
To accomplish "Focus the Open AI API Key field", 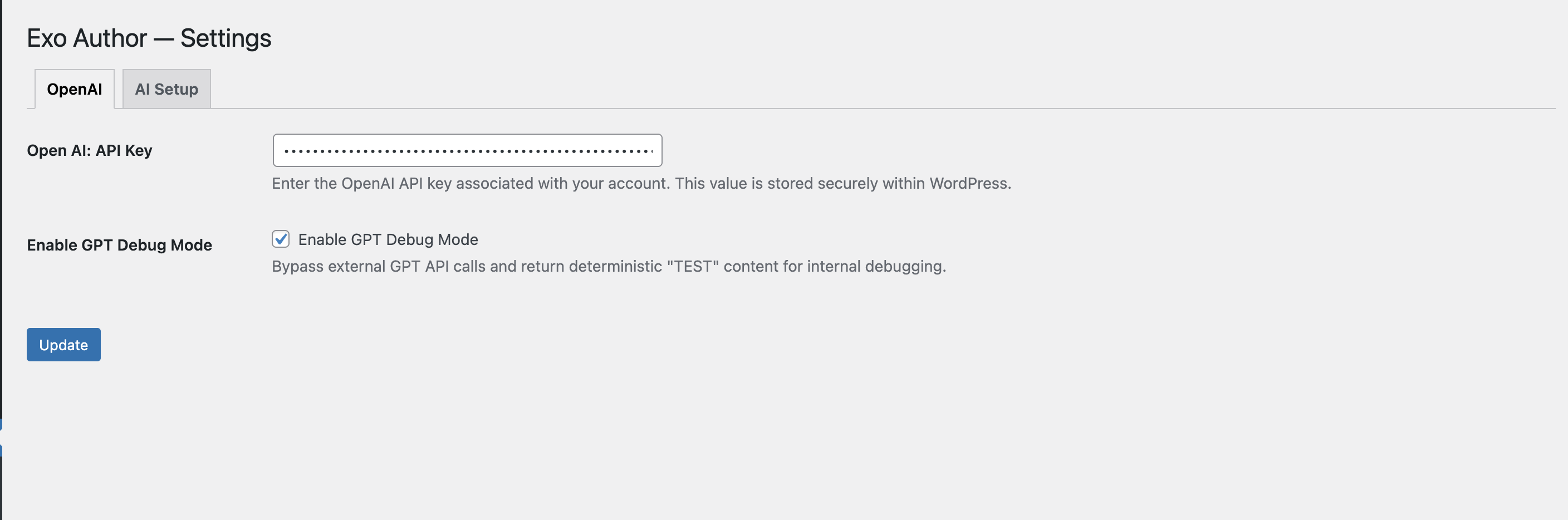I will point(467,150).
